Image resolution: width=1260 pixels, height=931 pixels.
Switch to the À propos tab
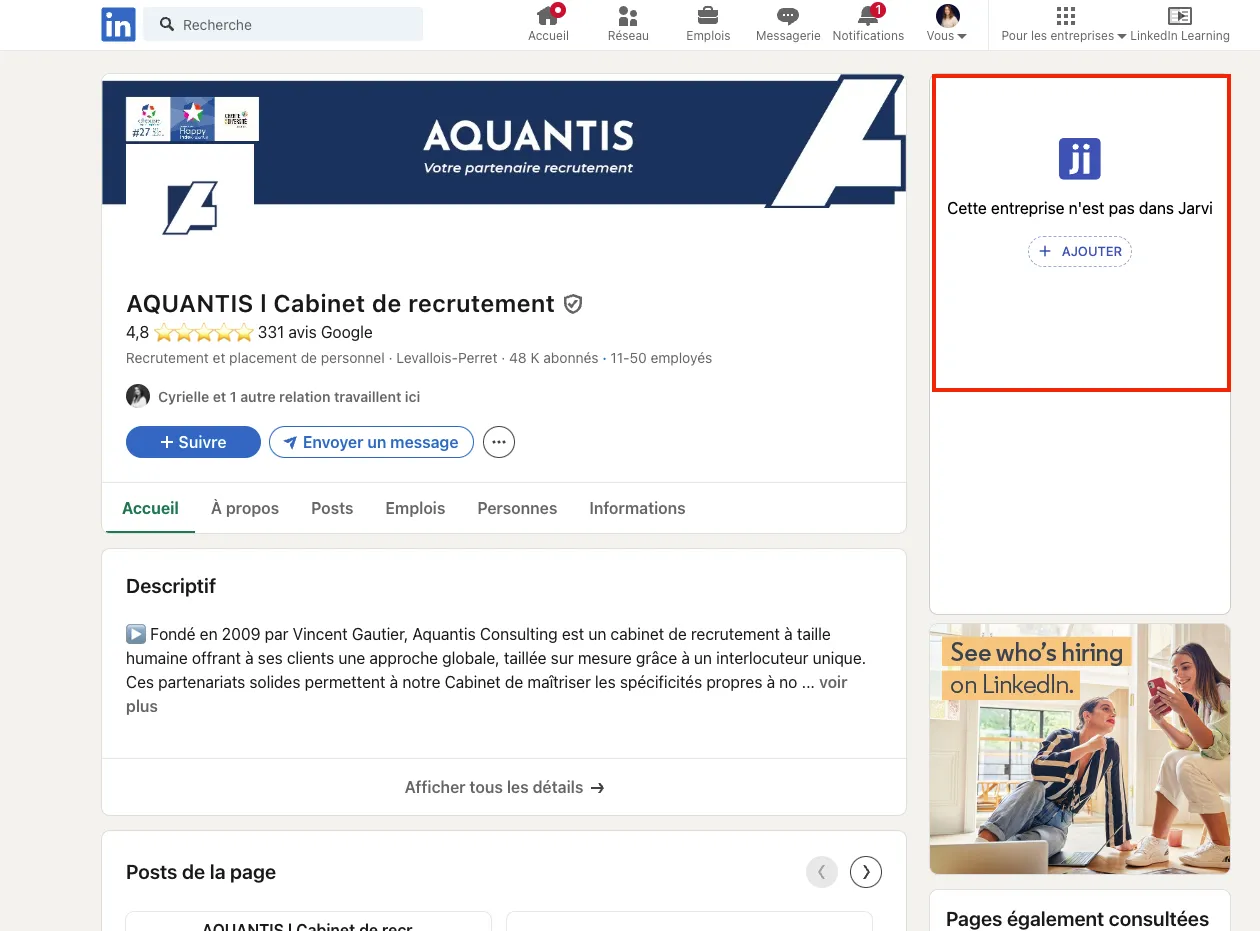(245, 508)
